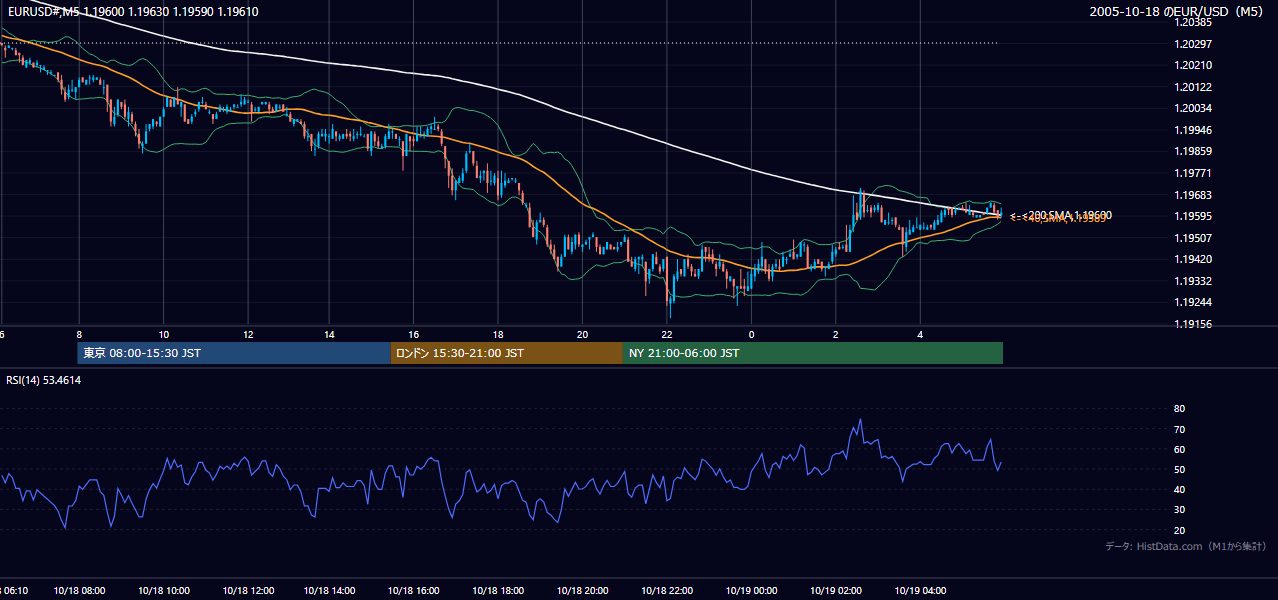Click the RSI(14) 53.4614 indicator label
The width and height of the screenshot is (1278, 600).
[x=44, y=380]
